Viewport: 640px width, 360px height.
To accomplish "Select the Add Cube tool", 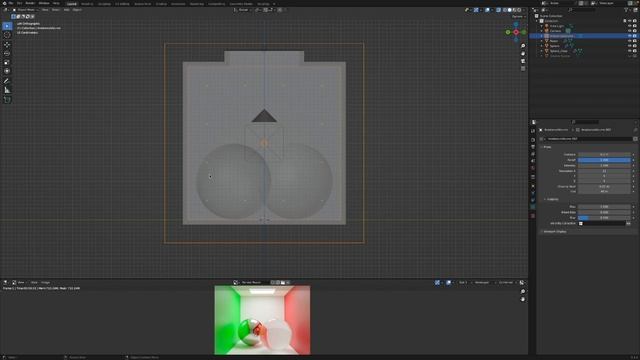I will (x=7, y=100).
